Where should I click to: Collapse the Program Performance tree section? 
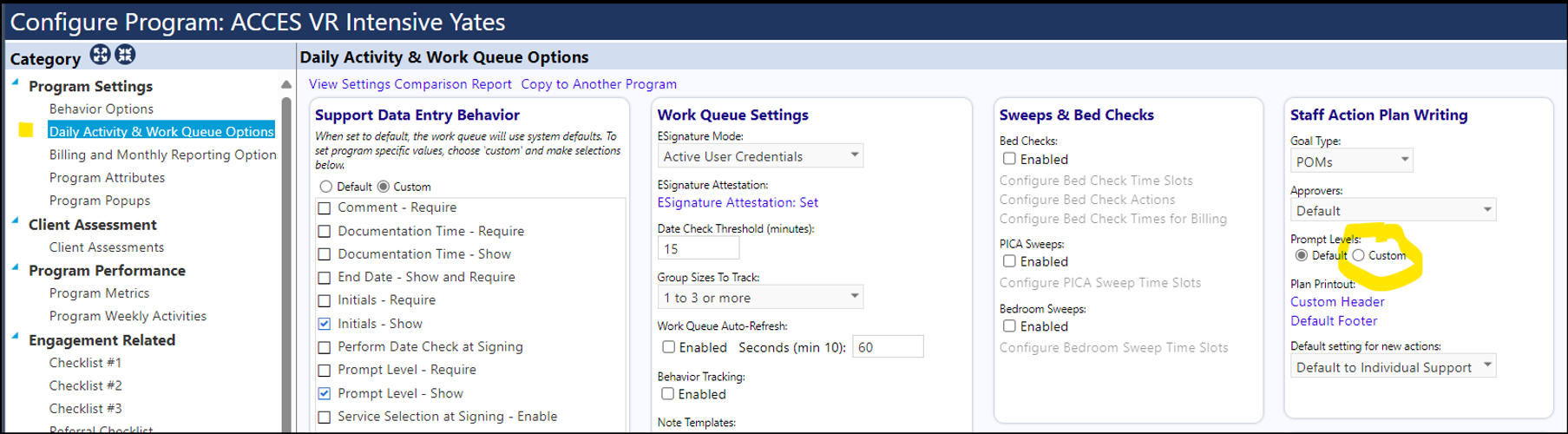16,266
